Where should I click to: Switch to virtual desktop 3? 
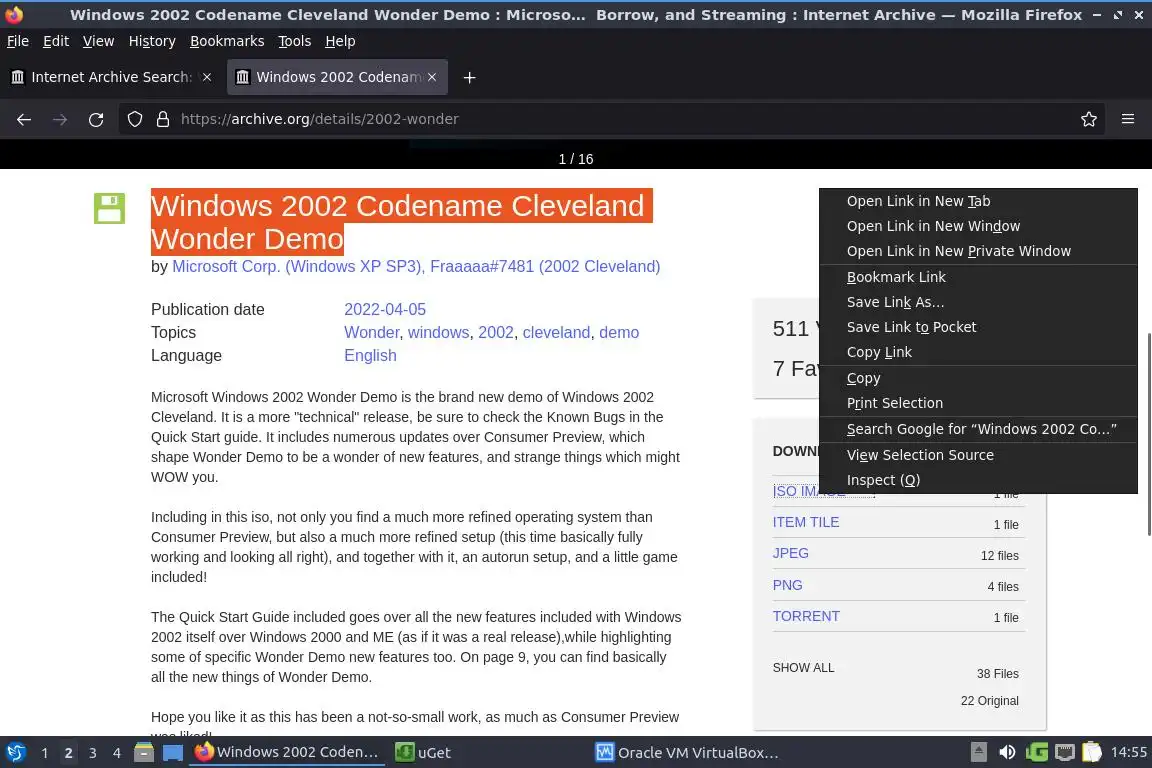[x=93, y=753]
